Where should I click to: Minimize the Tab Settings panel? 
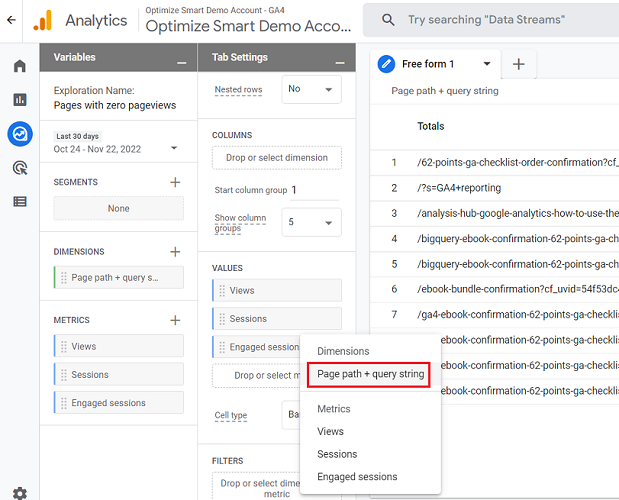(340, 63)
